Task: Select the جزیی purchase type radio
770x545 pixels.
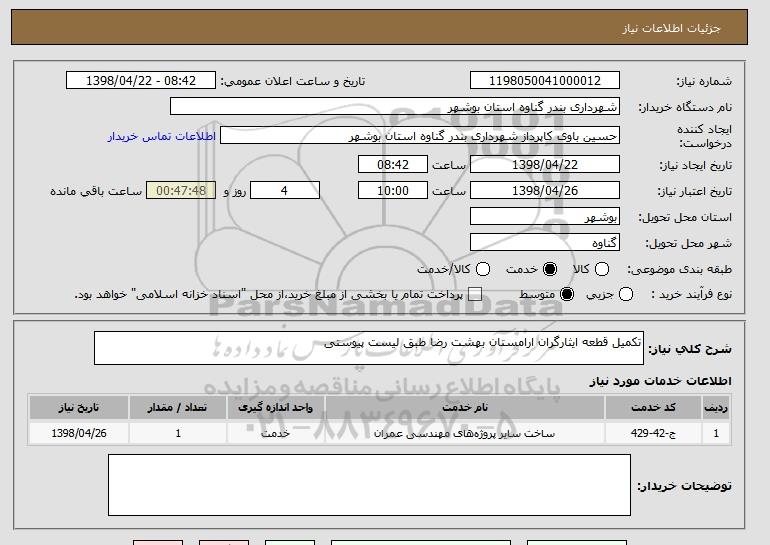Action: click(626, 294)
